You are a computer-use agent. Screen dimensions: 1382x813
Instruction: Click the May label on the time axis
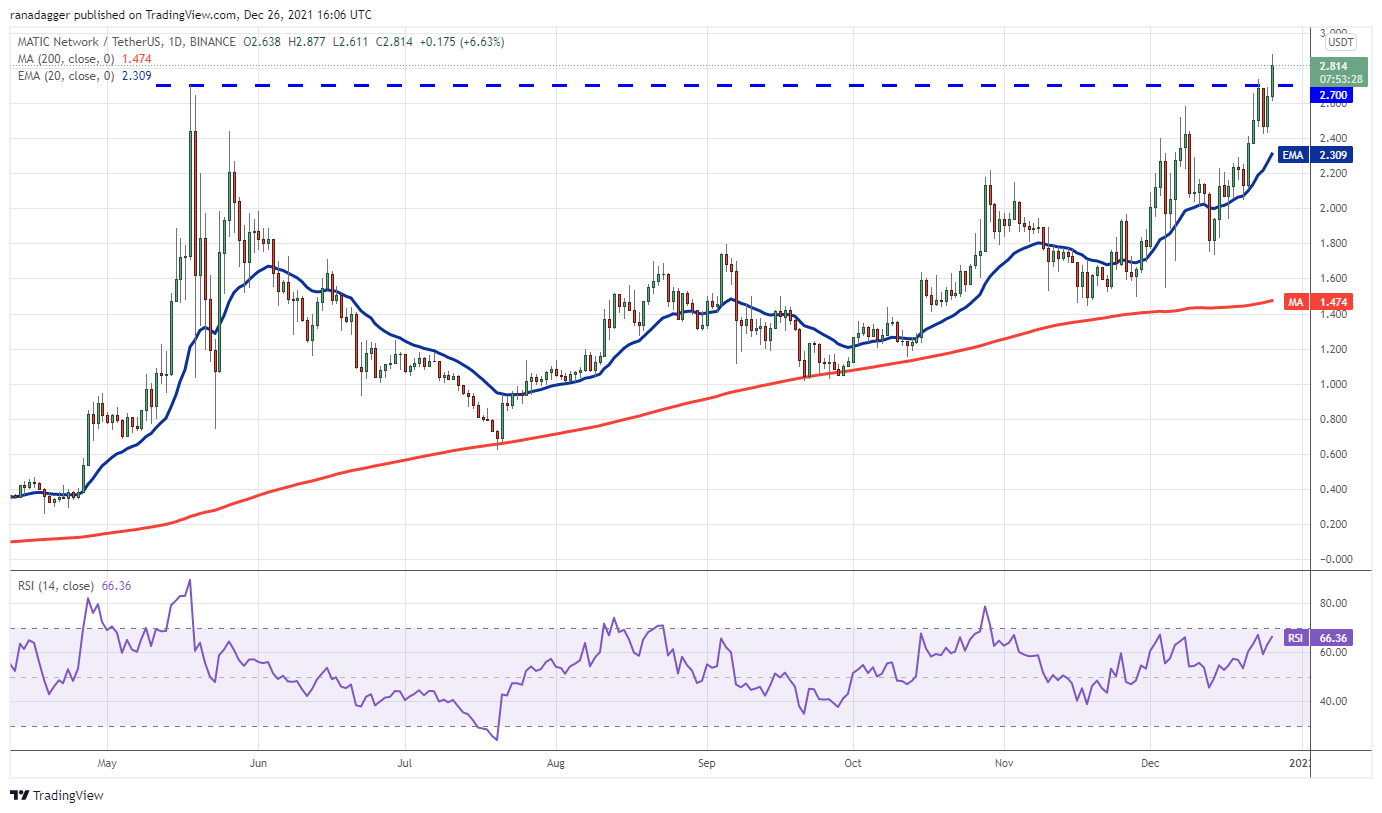click(x=108, y=764)
